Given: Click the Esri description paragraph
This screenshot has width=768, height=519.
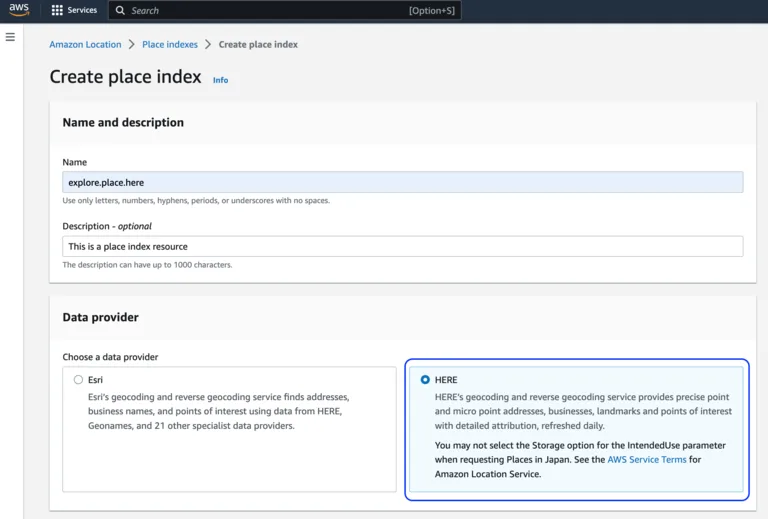Looking at the screenshot, I should pos(218,411).
